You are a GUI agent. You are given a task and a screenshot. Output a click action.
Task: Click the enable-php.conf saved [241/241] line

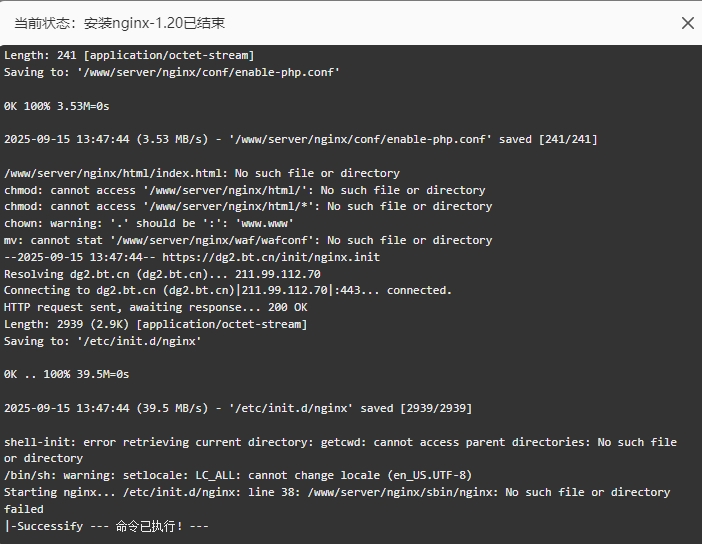[301, 139]
